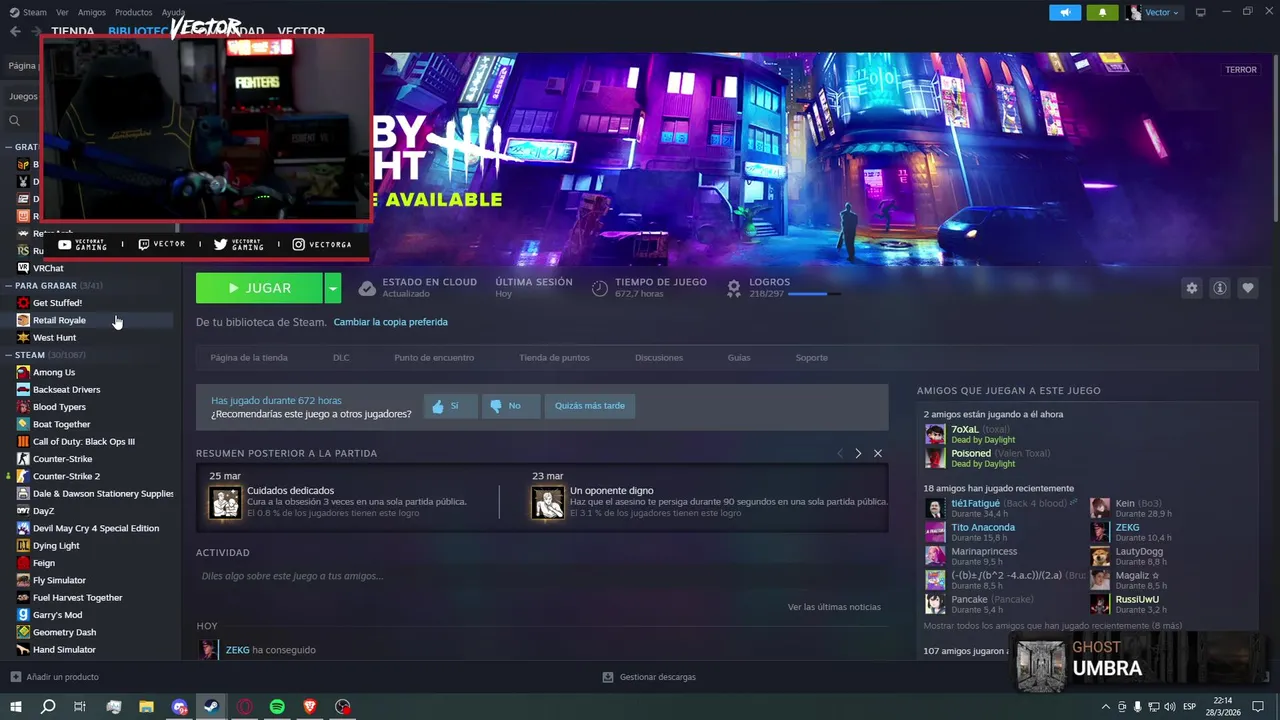Click the thumbs up Sí button
The height and width of the screenshot is (720, 1280).
pos(450,406)
